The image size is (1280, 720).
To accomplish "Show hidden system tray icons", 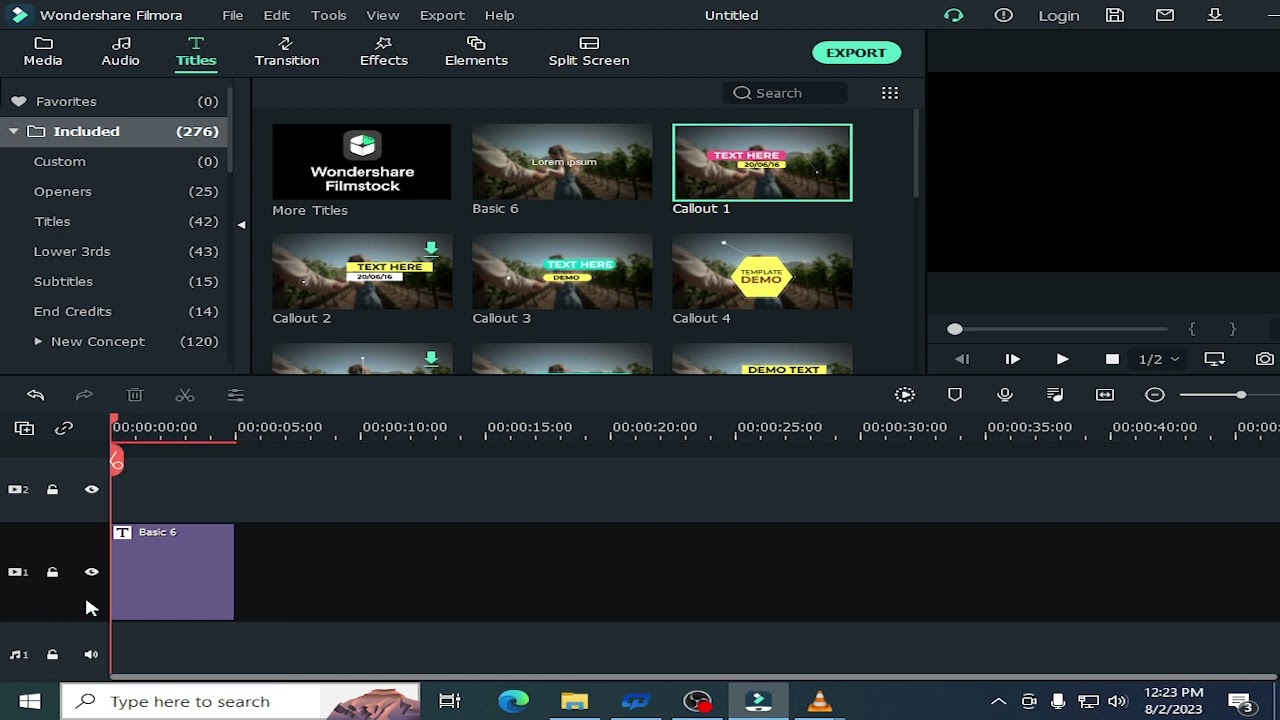I will 998,701.
